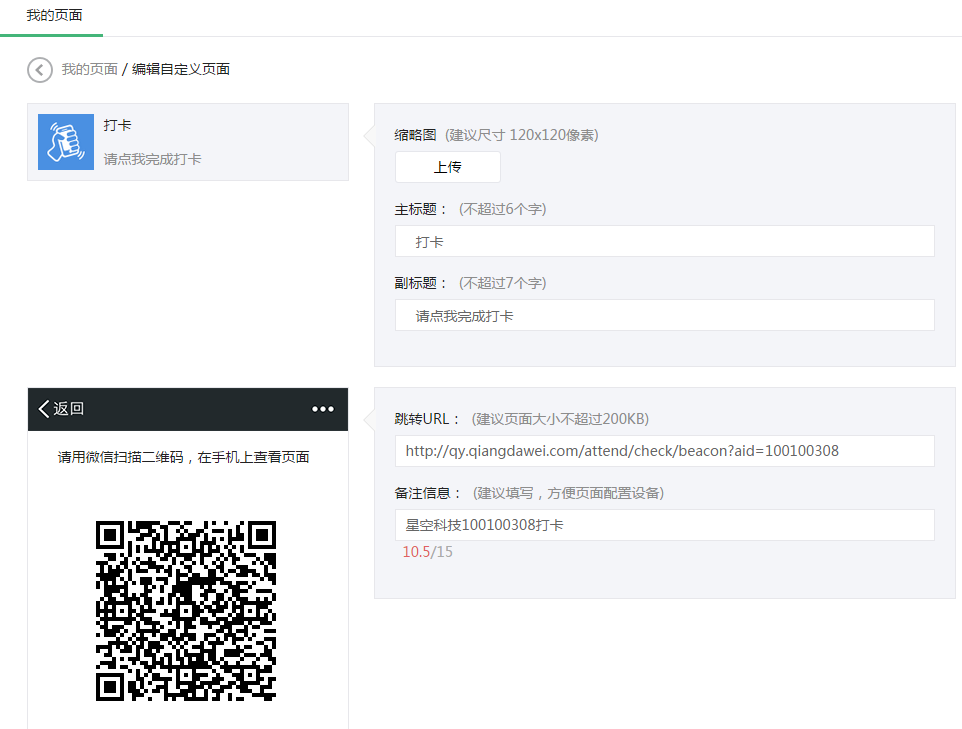962x729 pixels.
Task: Click the 建议页面大小不超过200KB hint
Action: coord(560,419)
